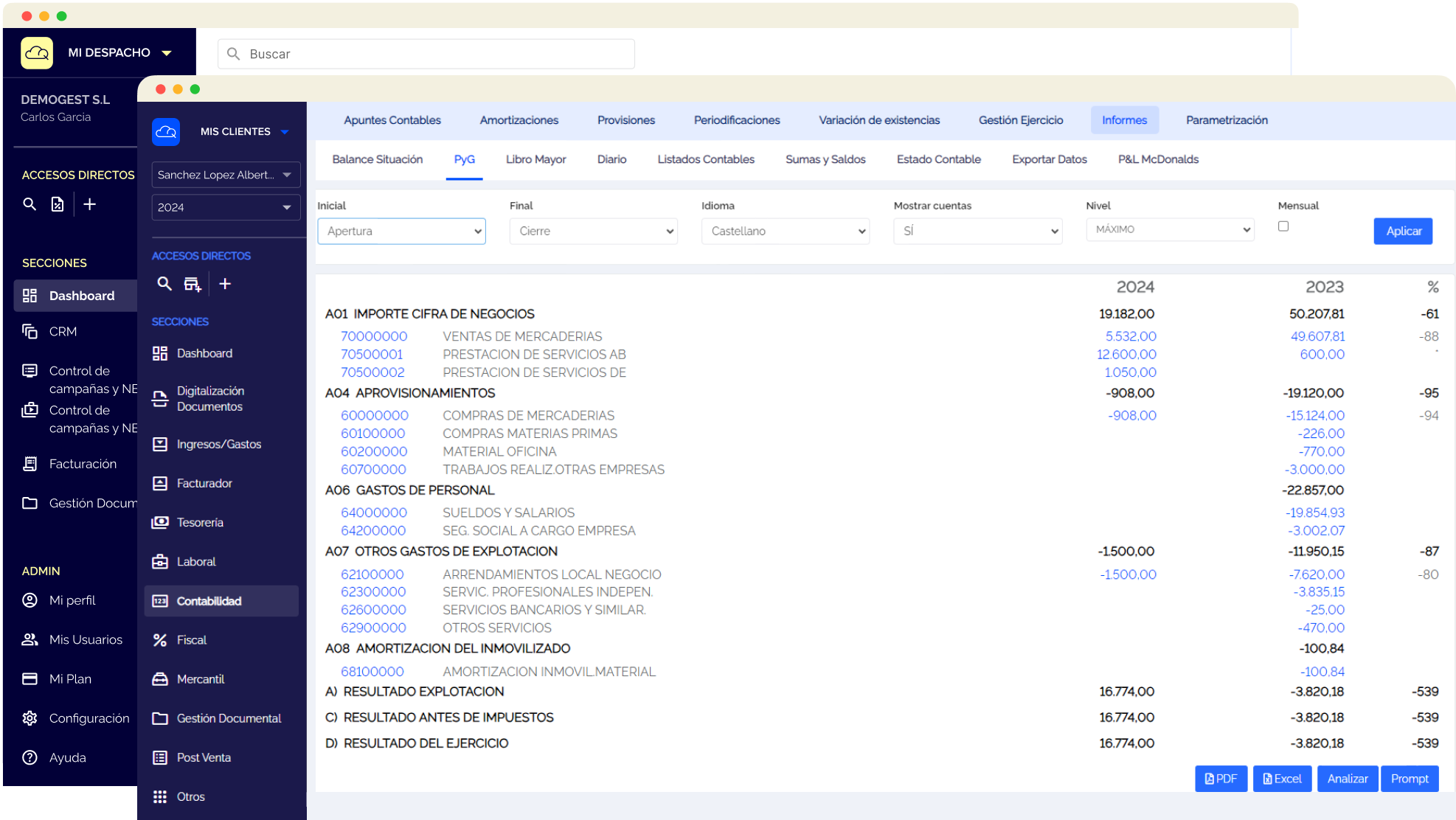Click the Buscar search field

(x=426, y=54)
